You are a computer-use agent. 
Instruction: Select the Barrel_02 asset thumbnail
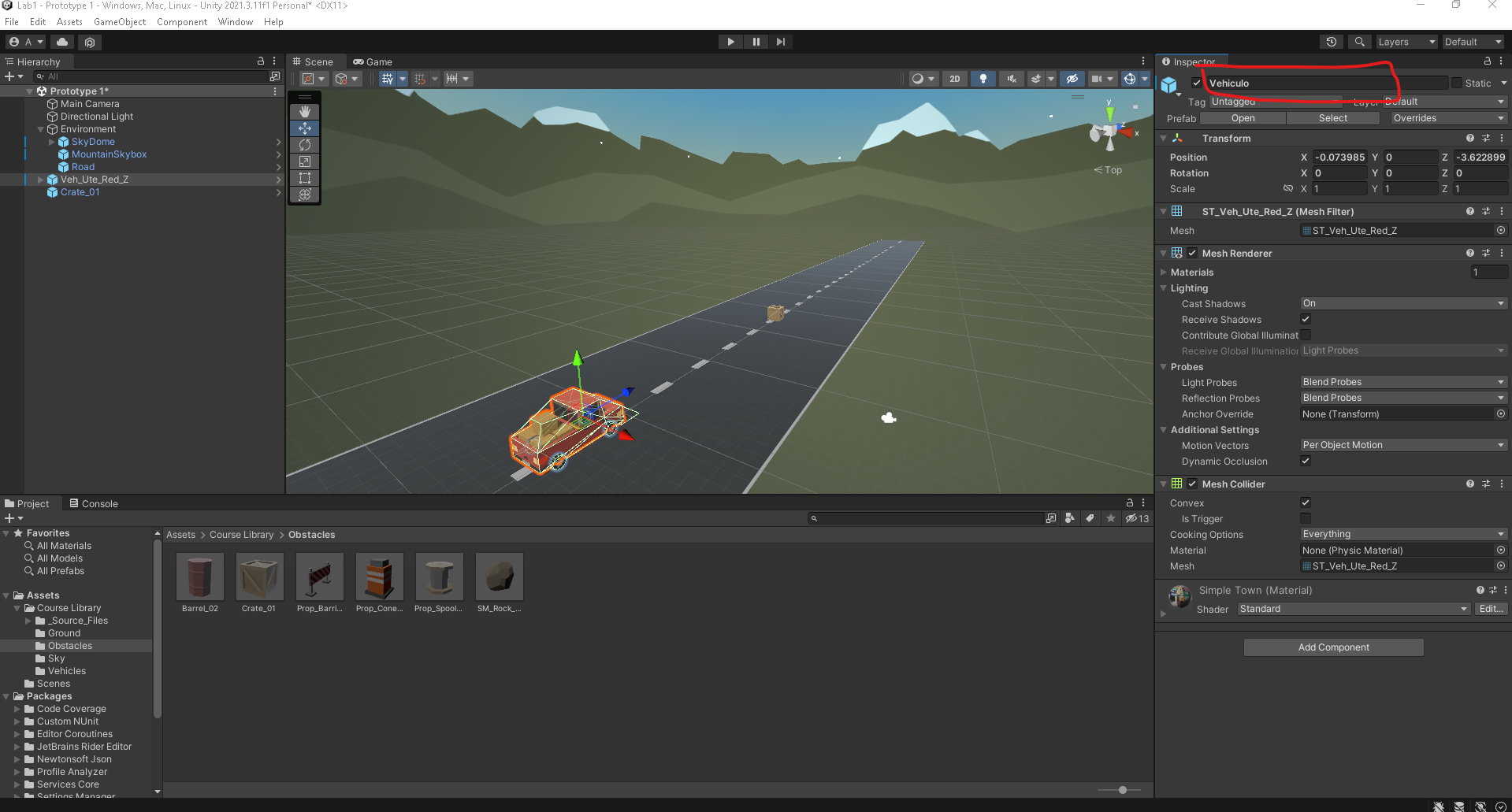[x=200, y=577]
